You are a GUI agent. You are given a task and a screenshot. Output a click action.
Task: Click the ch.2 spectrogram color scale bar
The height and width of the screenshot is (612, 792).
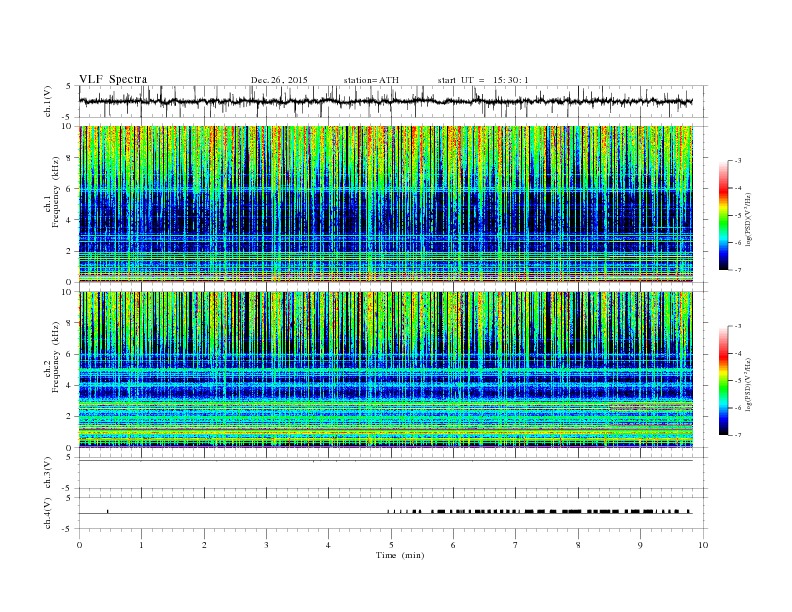tap(723, 381)
